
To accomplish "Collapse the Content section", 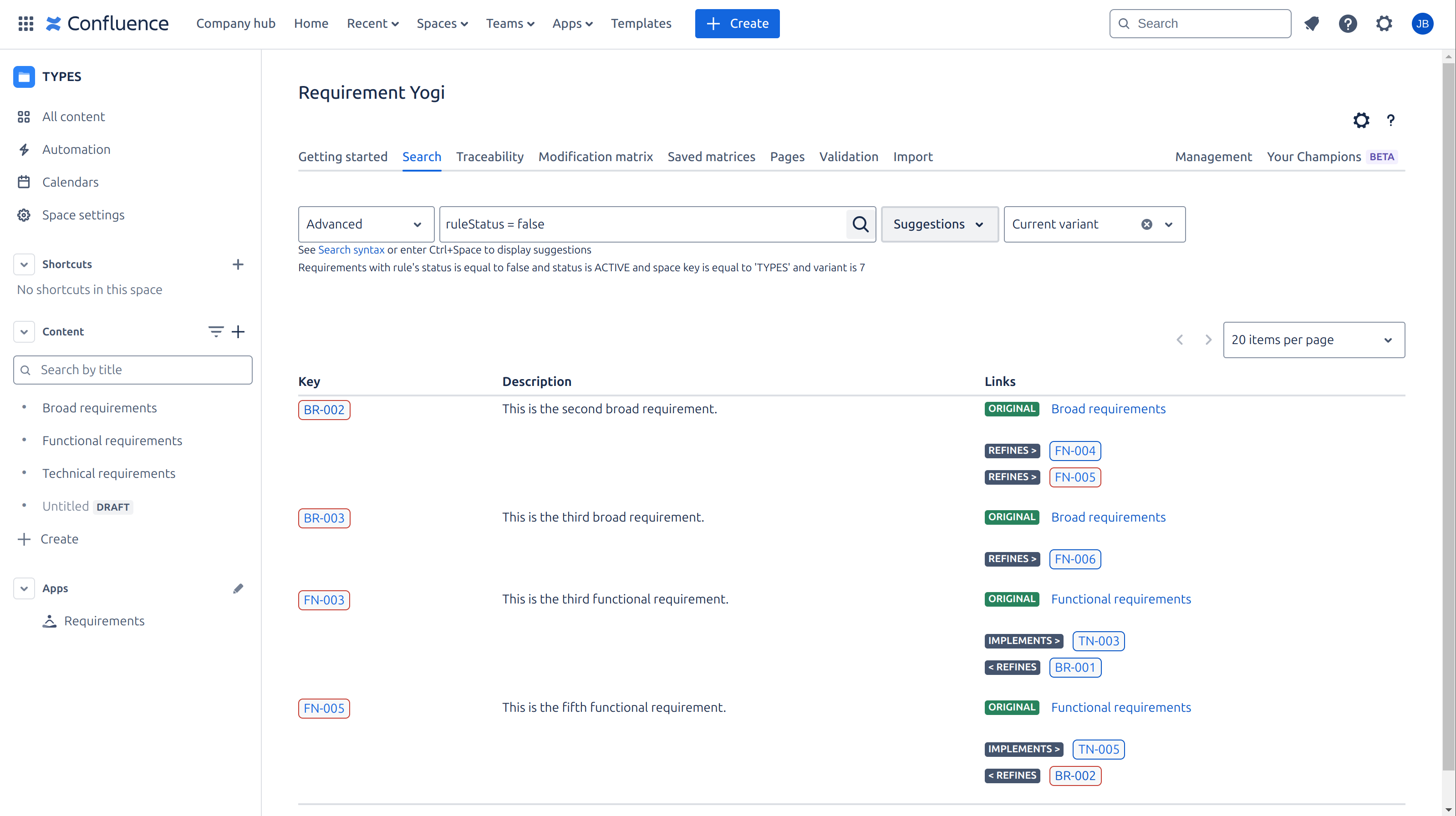I will point(24,332).
